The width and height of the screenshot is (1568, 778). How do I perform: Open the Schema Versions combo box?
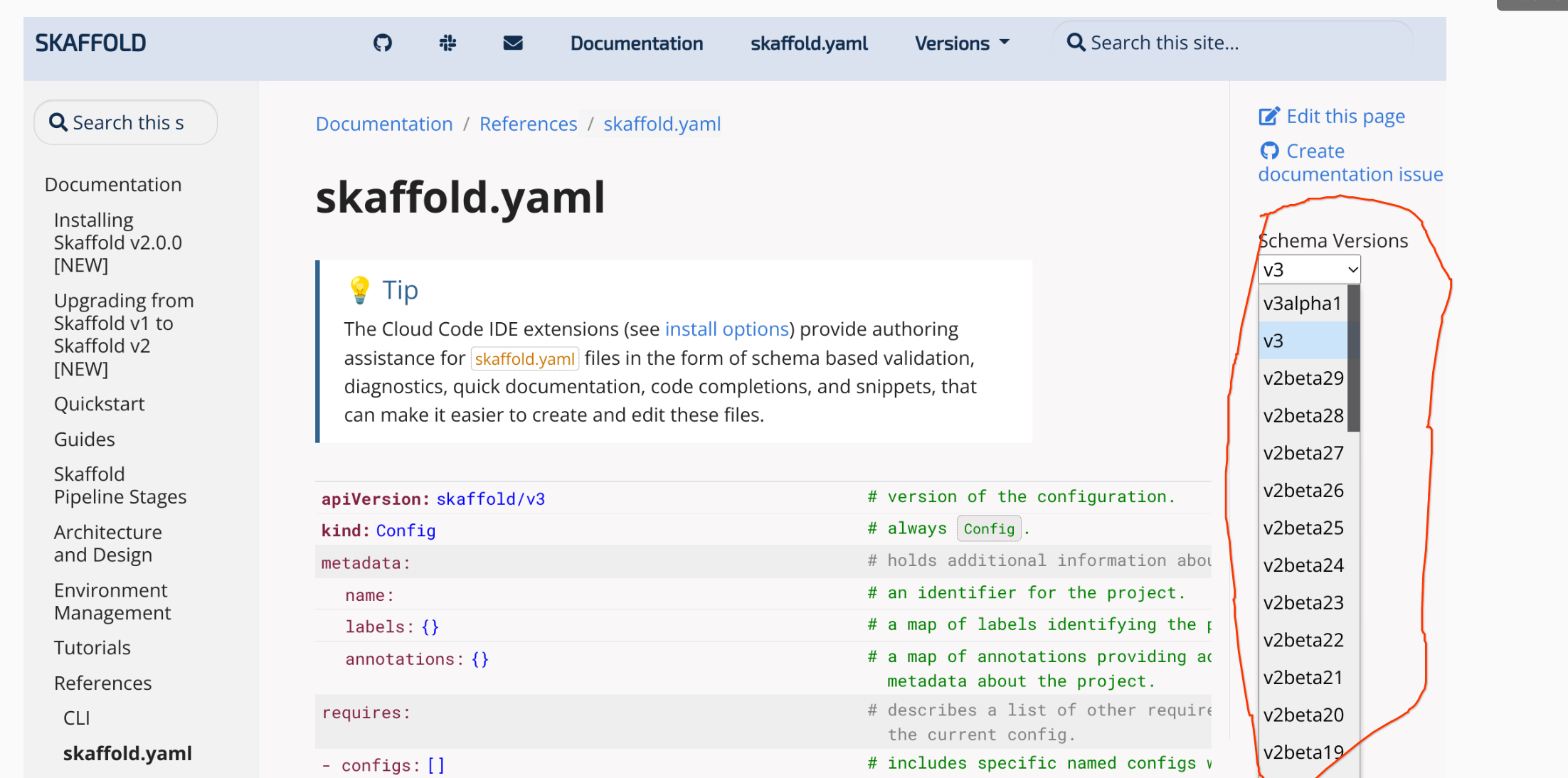click(x=1308, y=269)
